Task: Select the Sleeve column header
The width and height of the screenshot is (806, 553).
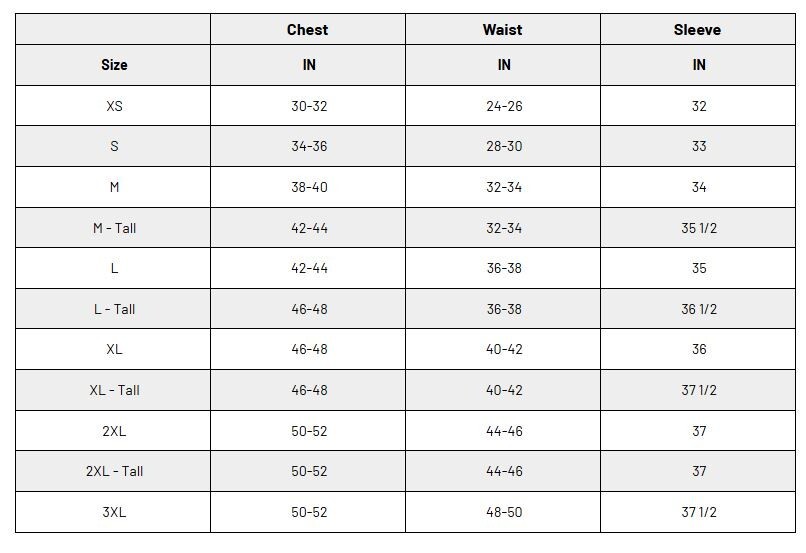Action: click(x=698, y=30)
